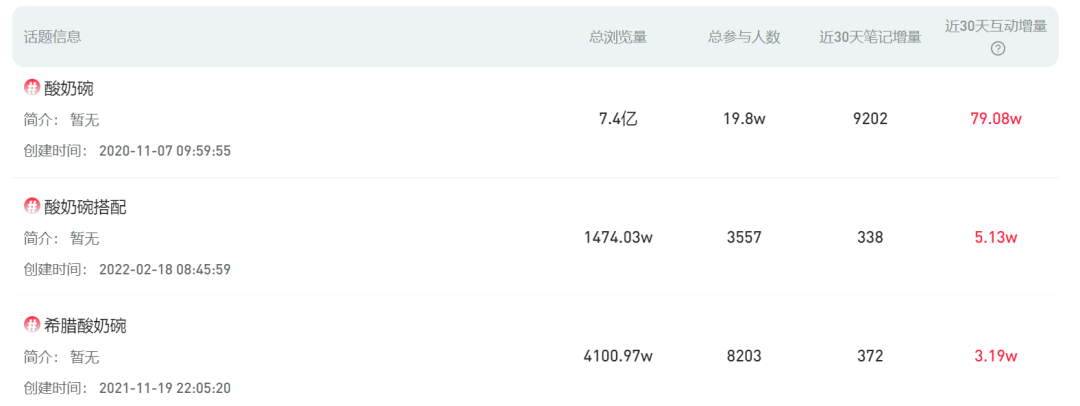Image resolution: width=1080 pixels, height=406 pixels.
Task: Click the 话题信息 column header
Action: click(x=52, y=37)
